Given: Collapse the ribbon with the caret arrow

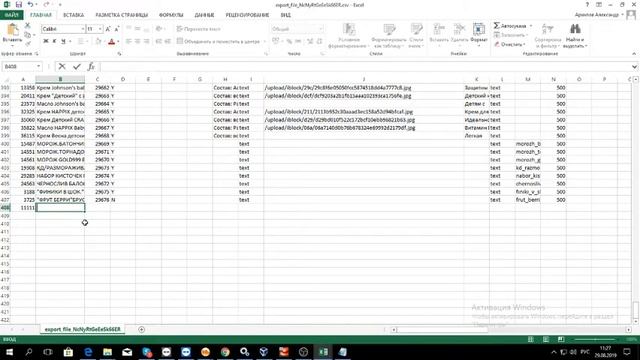Looking at the screenshot, I should pyautogui.click(x=634, y=53).
